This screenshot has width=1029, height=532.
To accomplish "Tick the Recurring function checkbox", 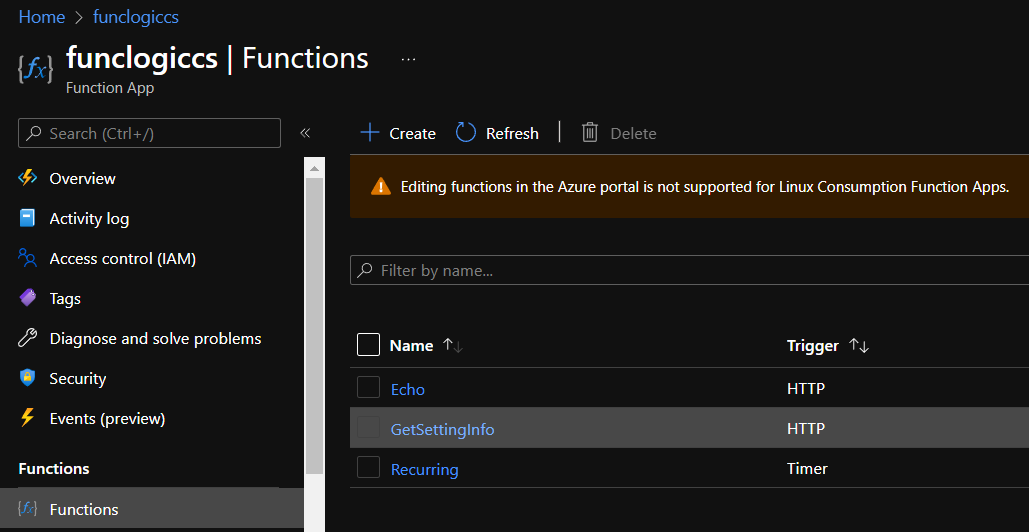I will [x=368, y=468].
